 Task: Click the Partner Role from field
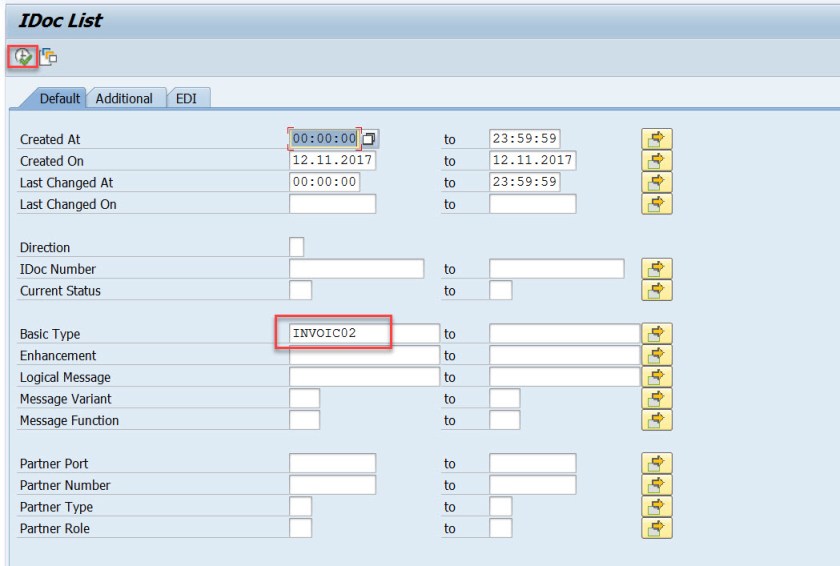click(x=301, y=528)
